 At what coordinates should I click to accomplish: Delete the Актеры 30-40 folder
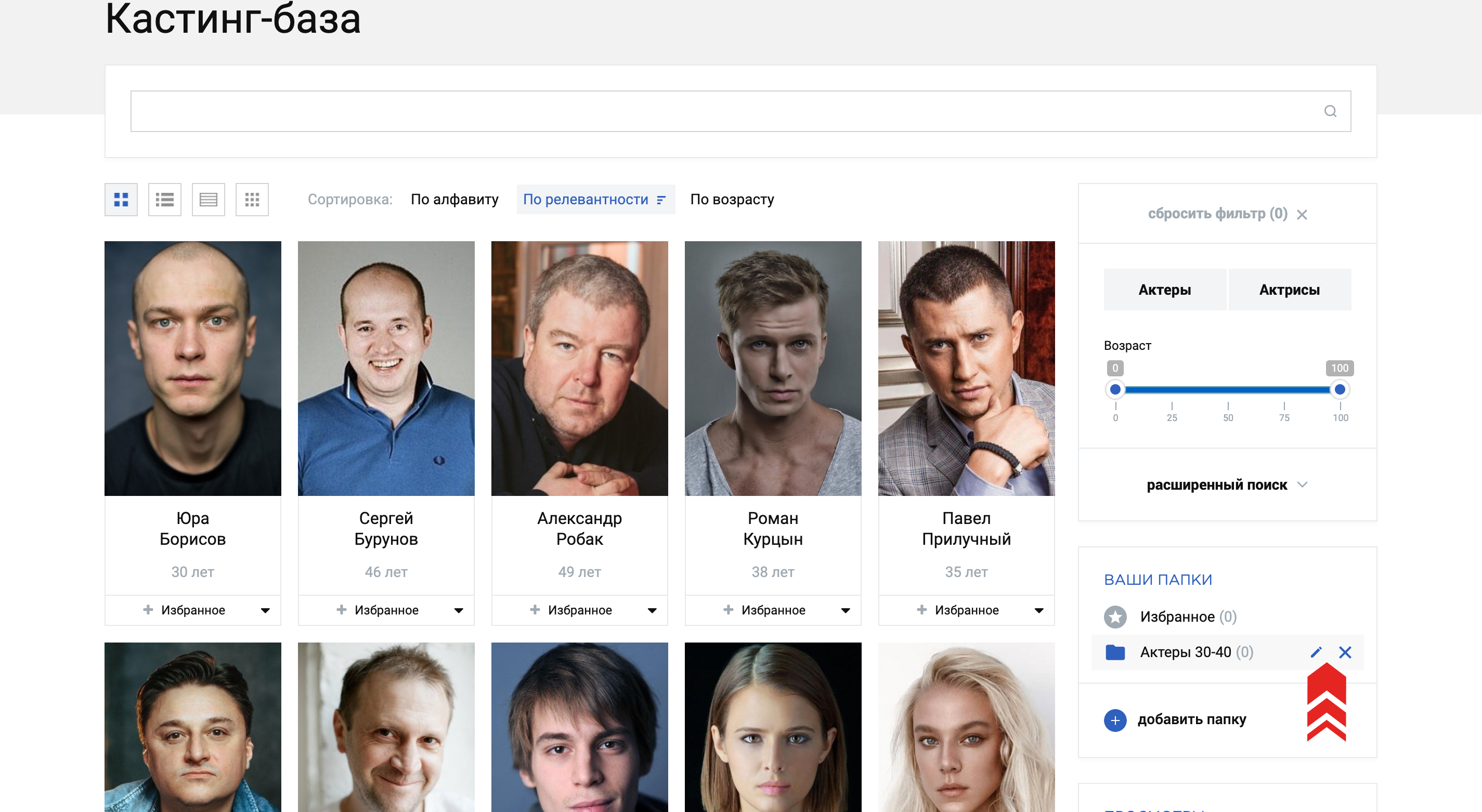pyautogui.click(x=1345, y=652)
